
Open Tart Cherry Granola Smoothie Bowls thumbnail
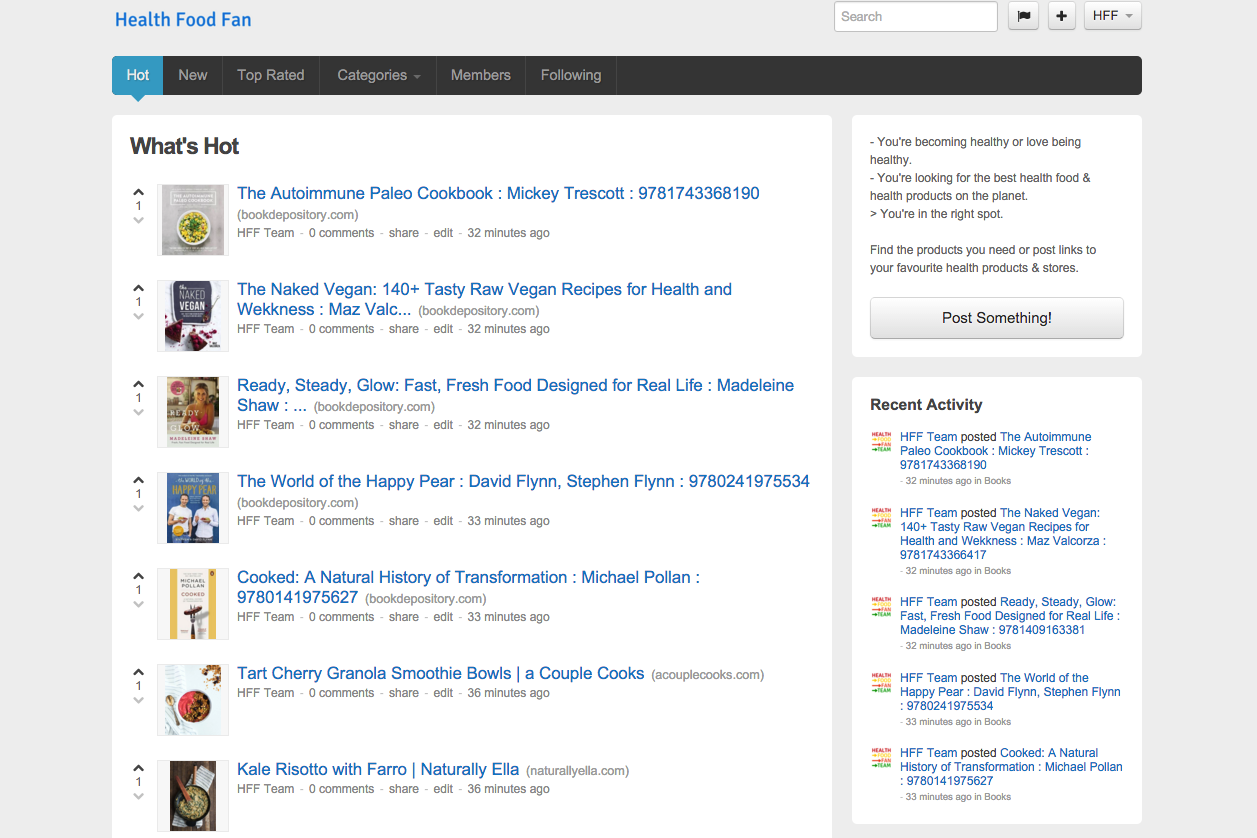click(193, 700)
